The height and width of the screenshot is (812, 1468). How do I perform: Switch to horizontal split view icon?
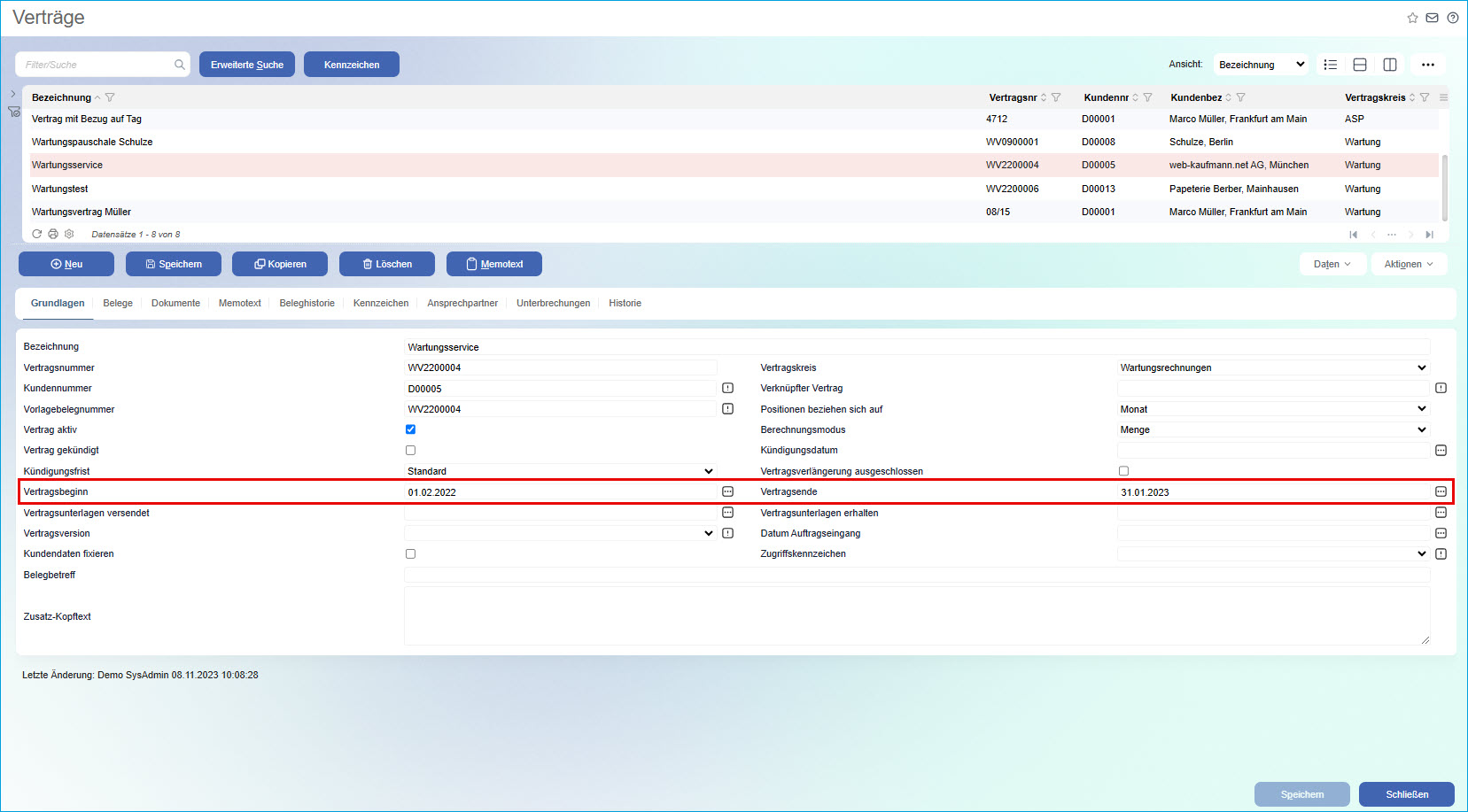click(1360, 65)
